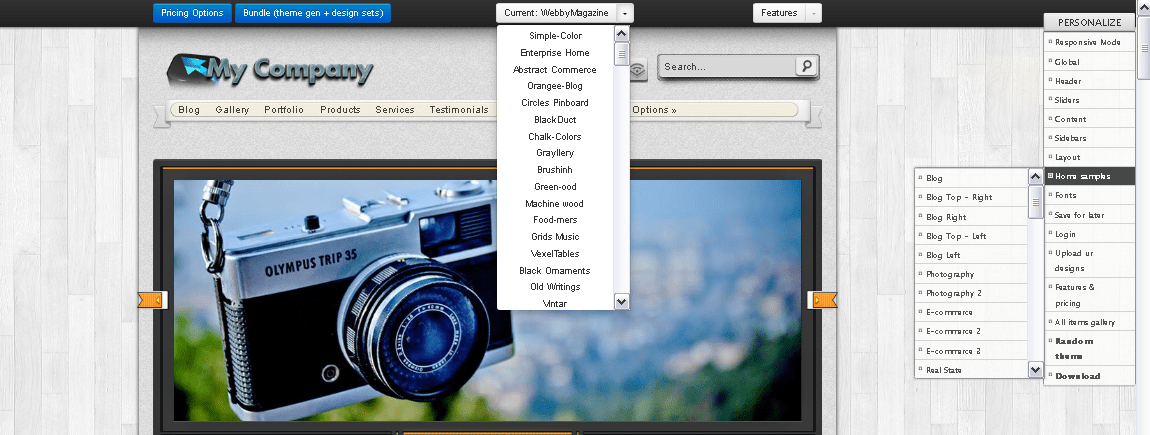This screenshot has height=435, width=1150.
Task: Click the camera slider image
Action: point(488,300)
